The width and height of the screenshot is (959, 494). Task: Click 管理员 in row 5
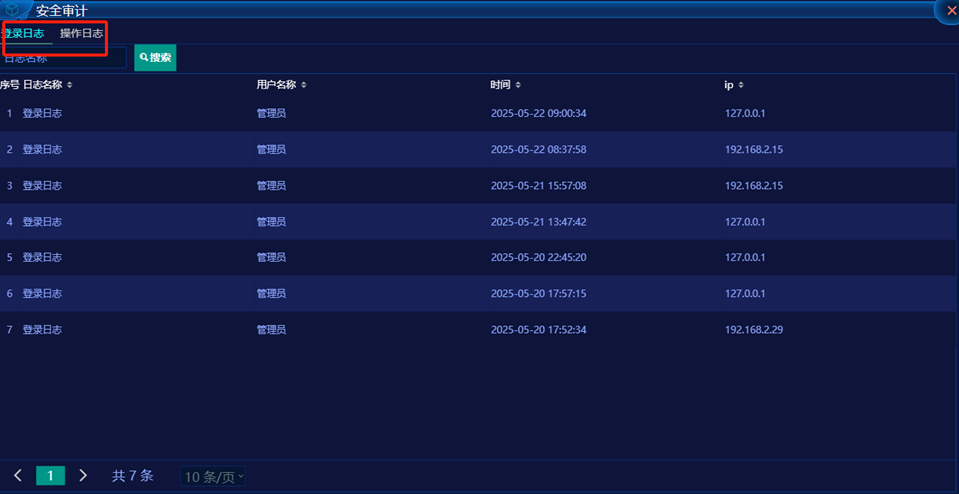(271, 257)
